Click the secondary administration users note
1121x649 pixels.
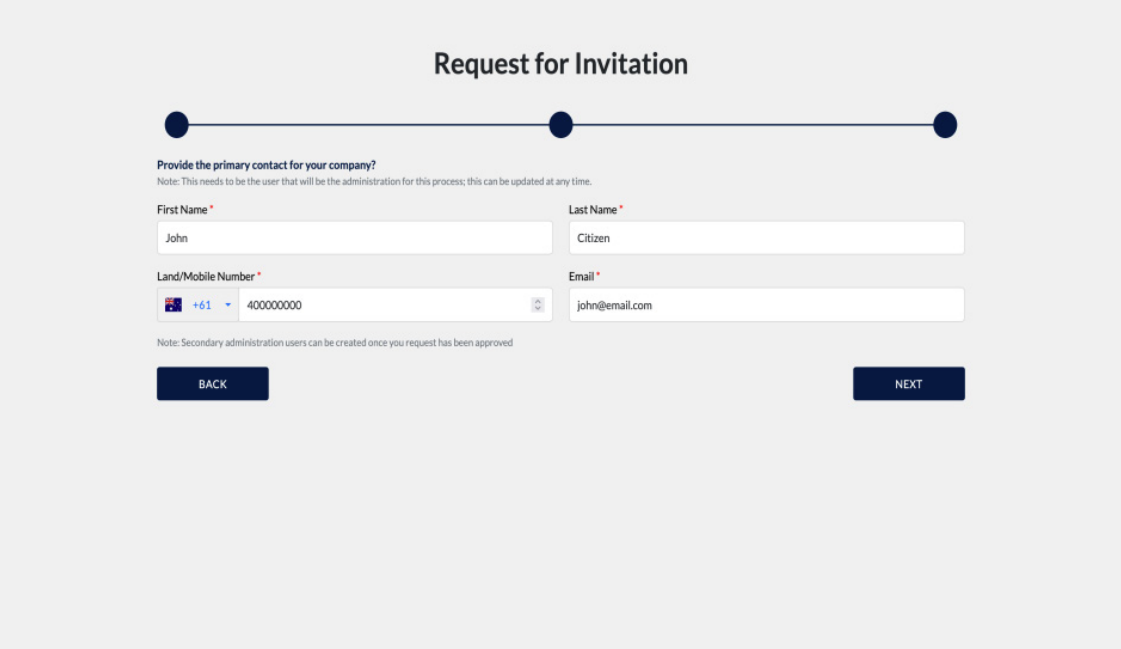[x=335, y=343]
